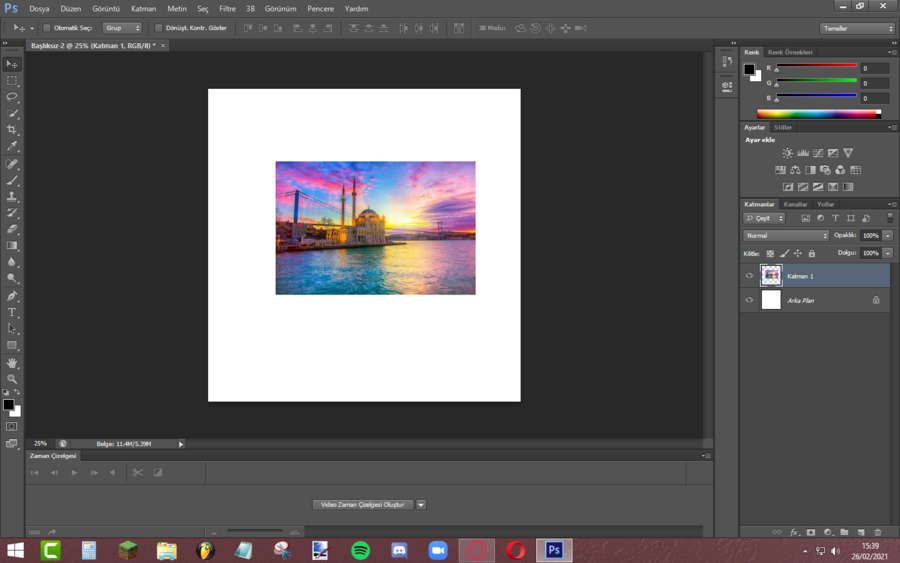The width and height of the screenshot is (900, 563).
Task: Select the Crop tool
Action: [x=11, y=130]
